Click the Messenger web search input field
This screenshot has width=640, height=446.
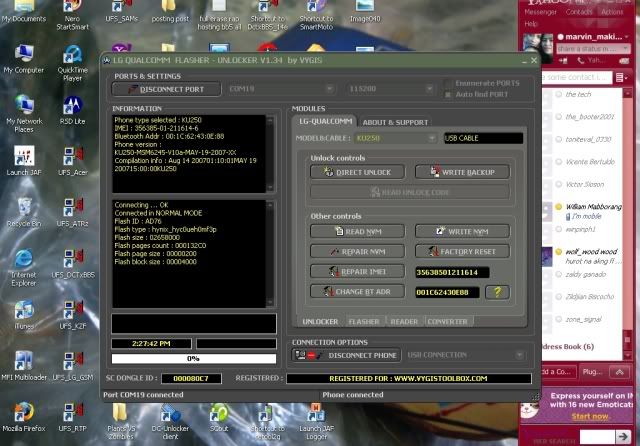(597, 437)
